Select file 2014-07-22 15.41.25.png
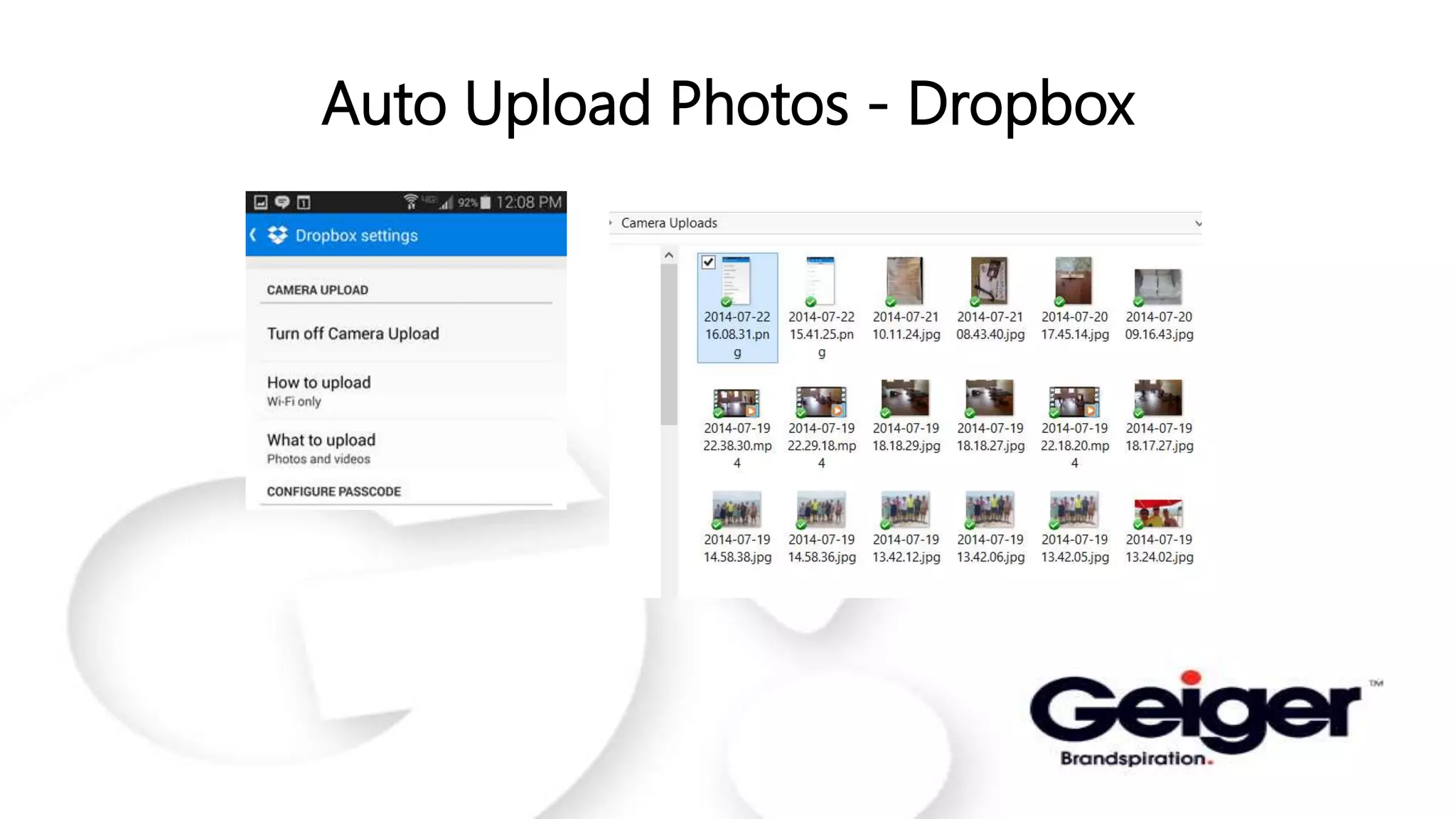Screen dimensions: 1456x819 click(821, 308)
